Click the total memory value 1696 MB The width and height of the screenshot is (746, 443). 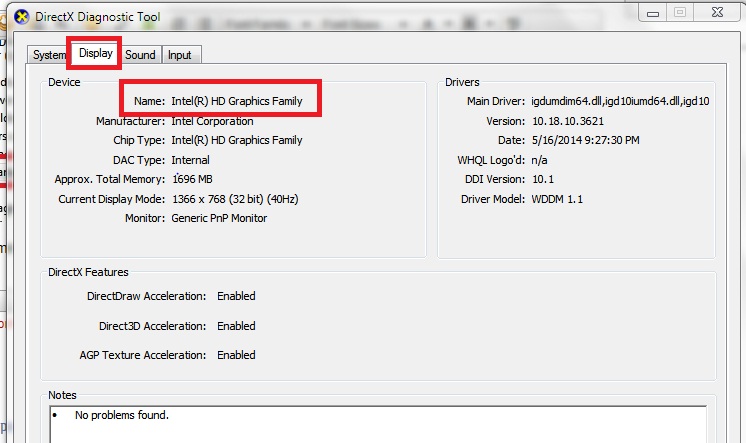[192, 179]
